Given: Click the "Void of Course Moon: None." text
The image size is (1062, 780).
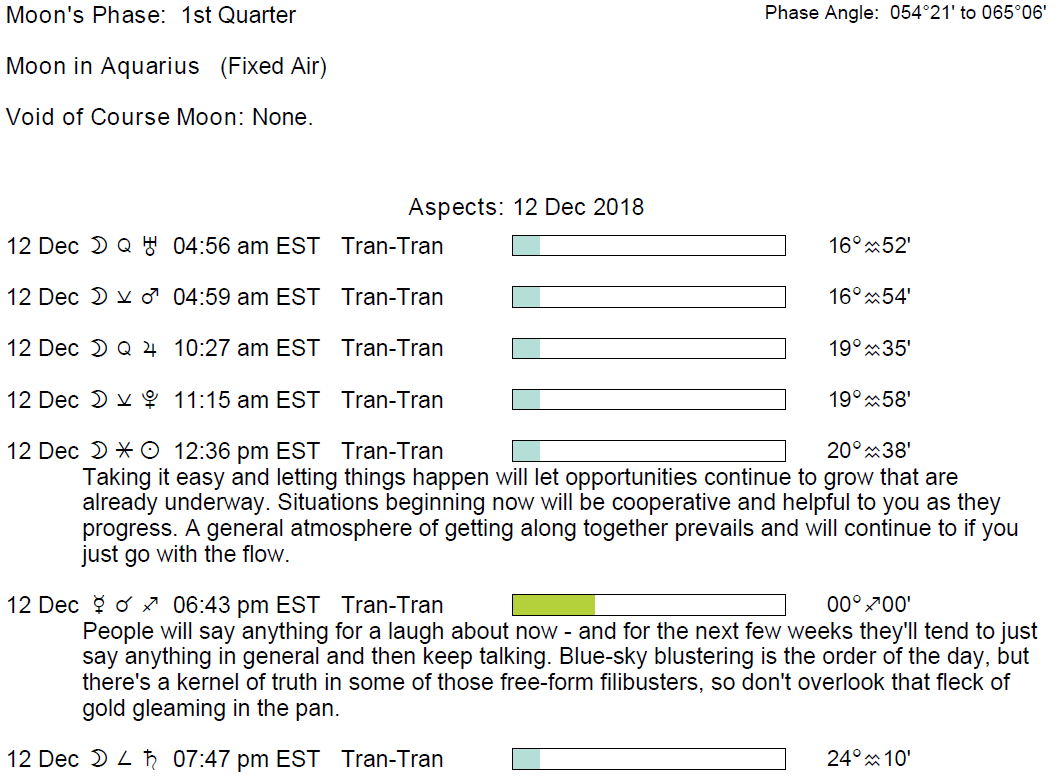Looking at the screenshot, I should (160, 117).
